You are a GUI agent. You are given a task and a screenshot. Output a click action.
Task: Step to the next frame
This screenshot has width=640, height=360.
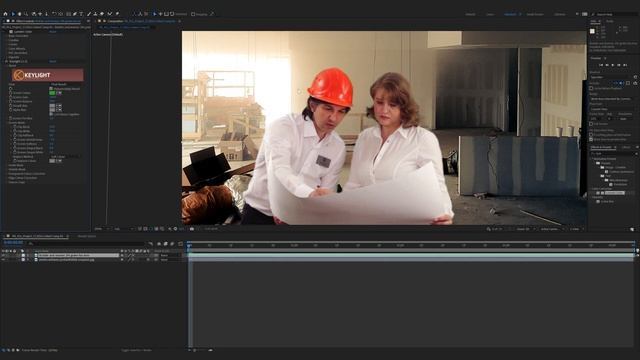(x=619, y=65)
